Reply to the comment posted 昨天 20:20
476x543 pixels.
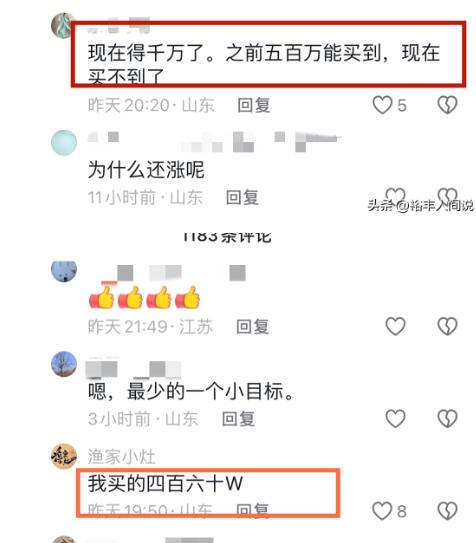pos(254,105)
